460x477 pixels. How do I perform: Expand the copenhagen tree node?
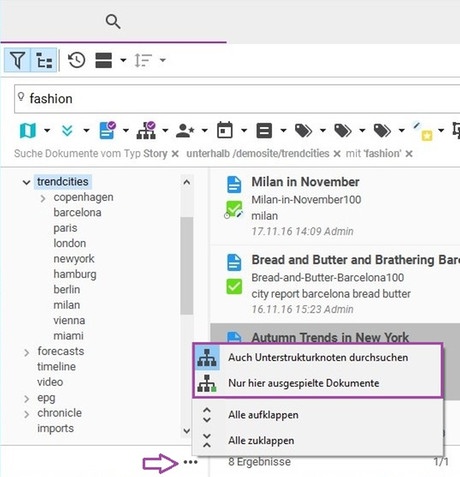[x=43, y=198]
